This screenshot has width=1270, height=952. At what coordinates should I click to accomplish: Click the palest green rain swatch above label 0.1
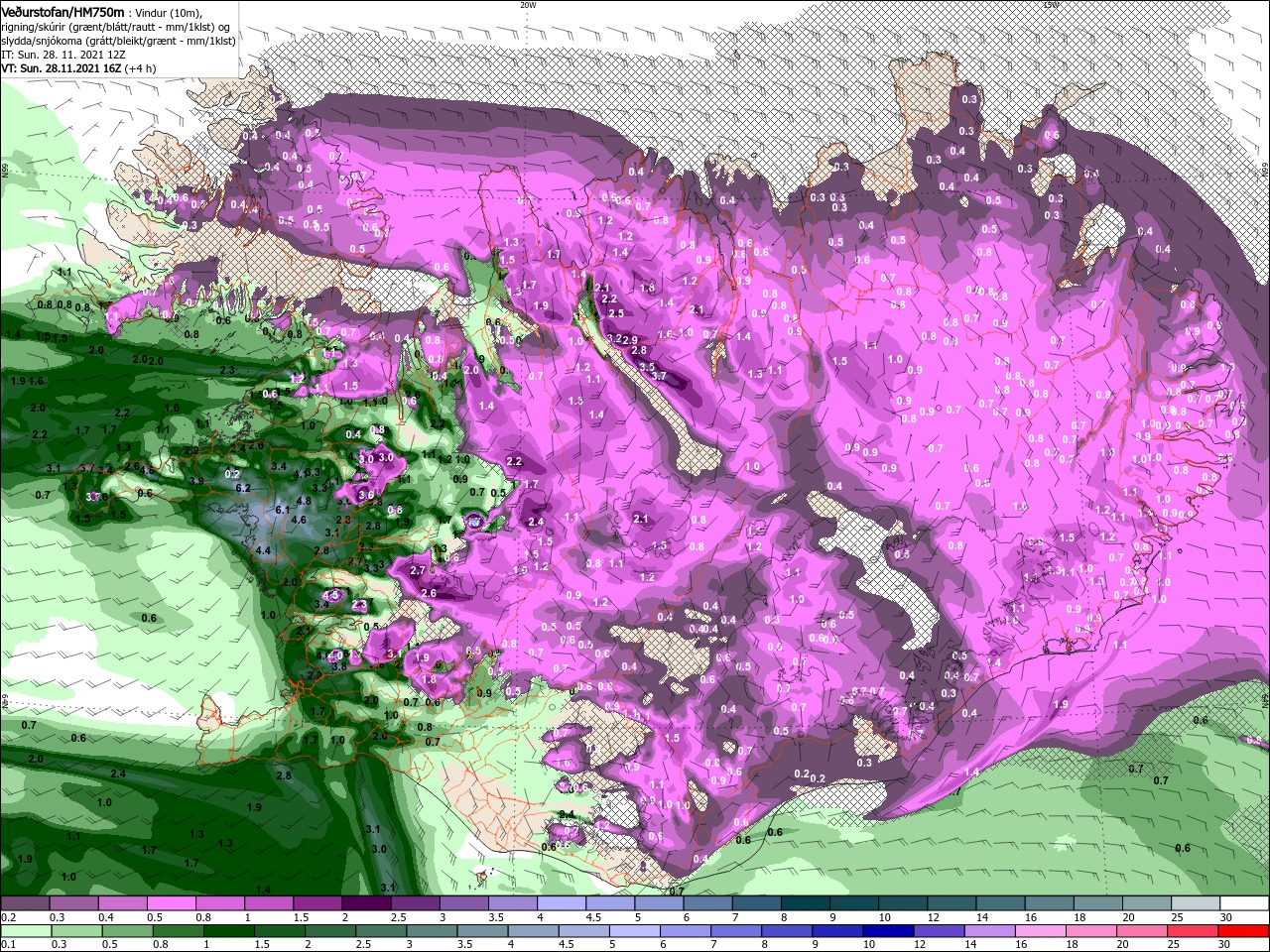pos(26,931)
